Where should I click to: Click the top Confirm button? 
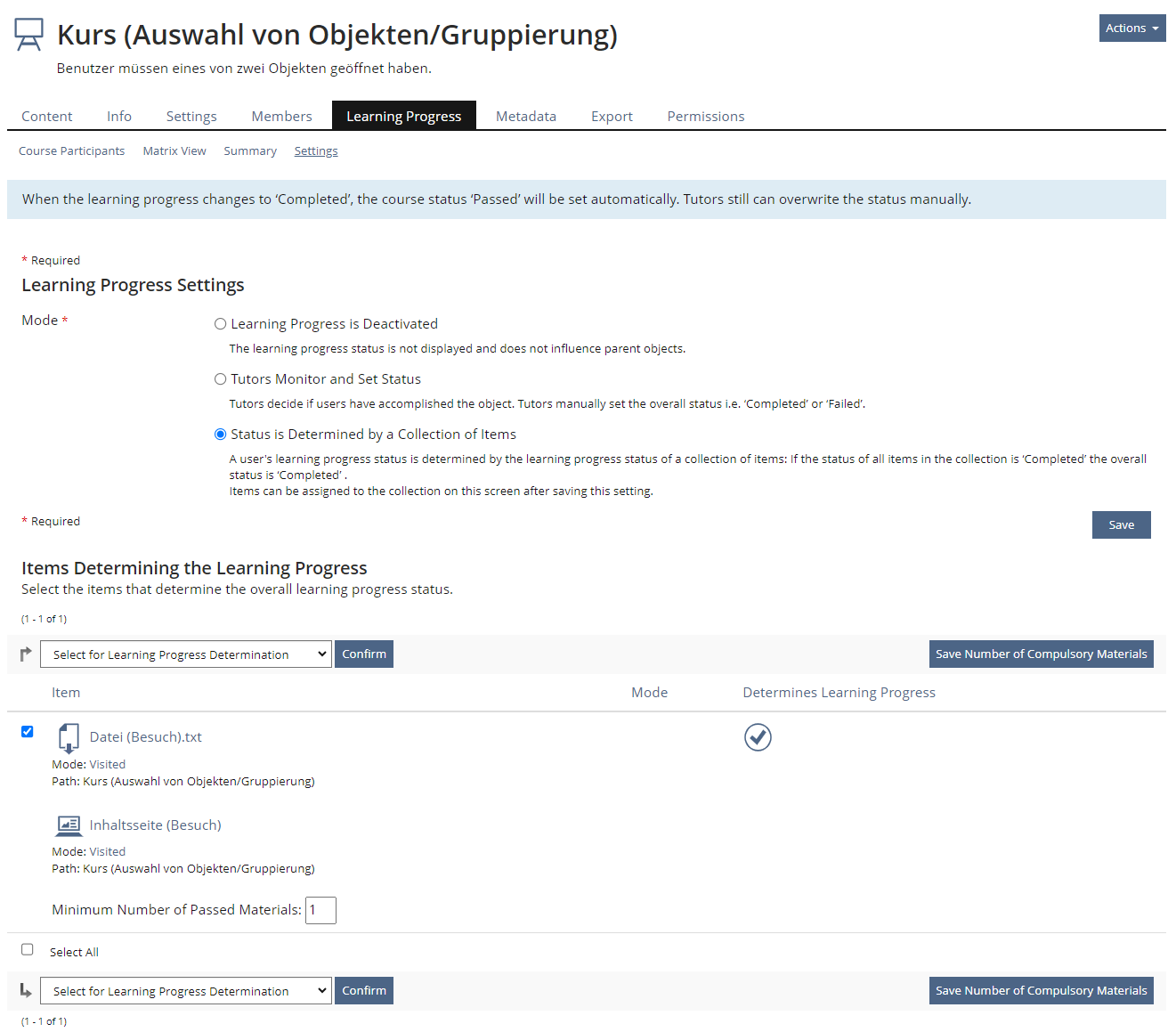click(364, 654)
